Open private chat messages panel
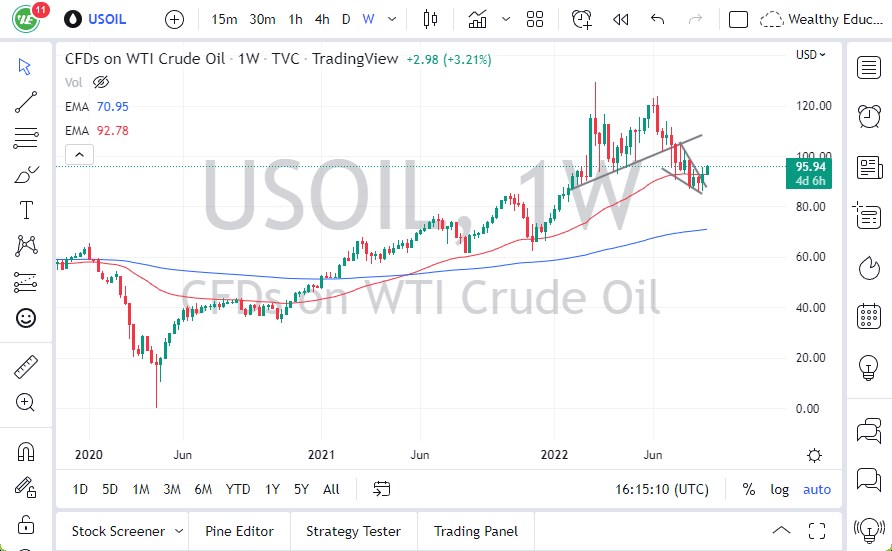The width and height of the screenshot is (892, 551). 869,479
